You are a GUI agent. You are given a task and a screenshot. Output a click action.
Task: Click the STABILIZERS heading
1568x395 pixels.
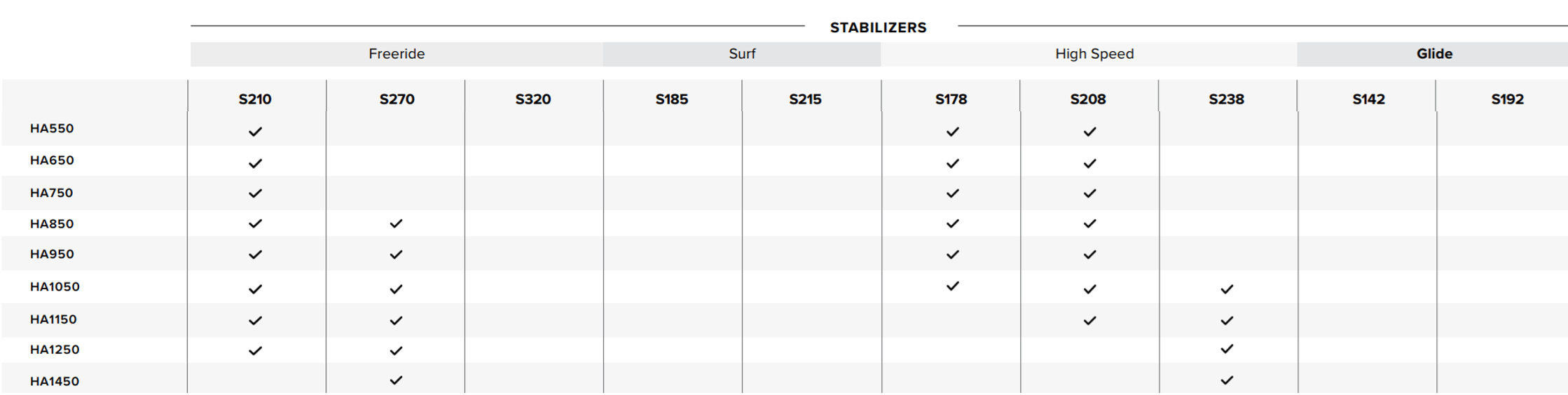tap(878, 28)
